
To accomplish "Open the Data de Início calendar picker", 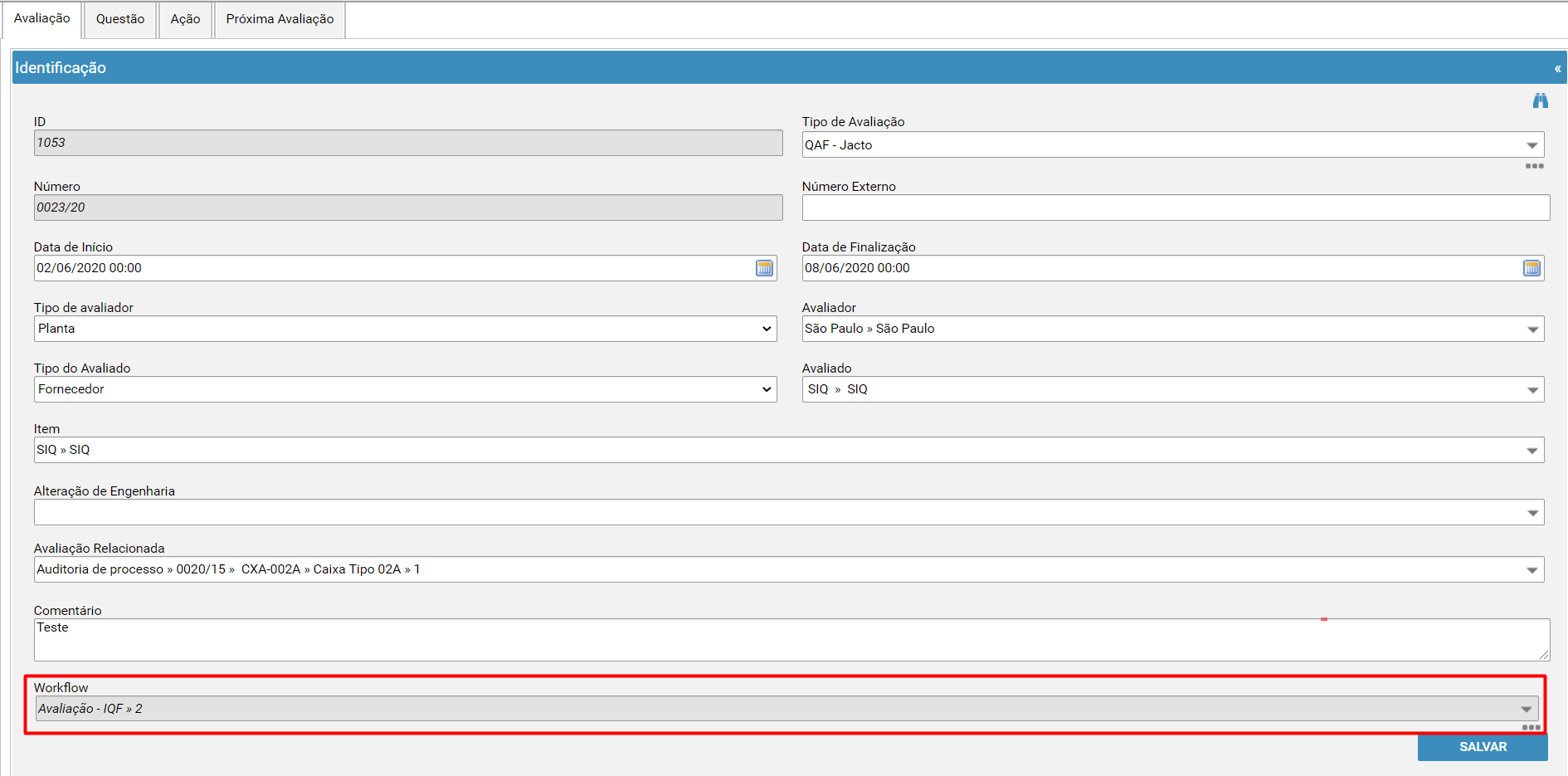I will (x=764, y=268).
